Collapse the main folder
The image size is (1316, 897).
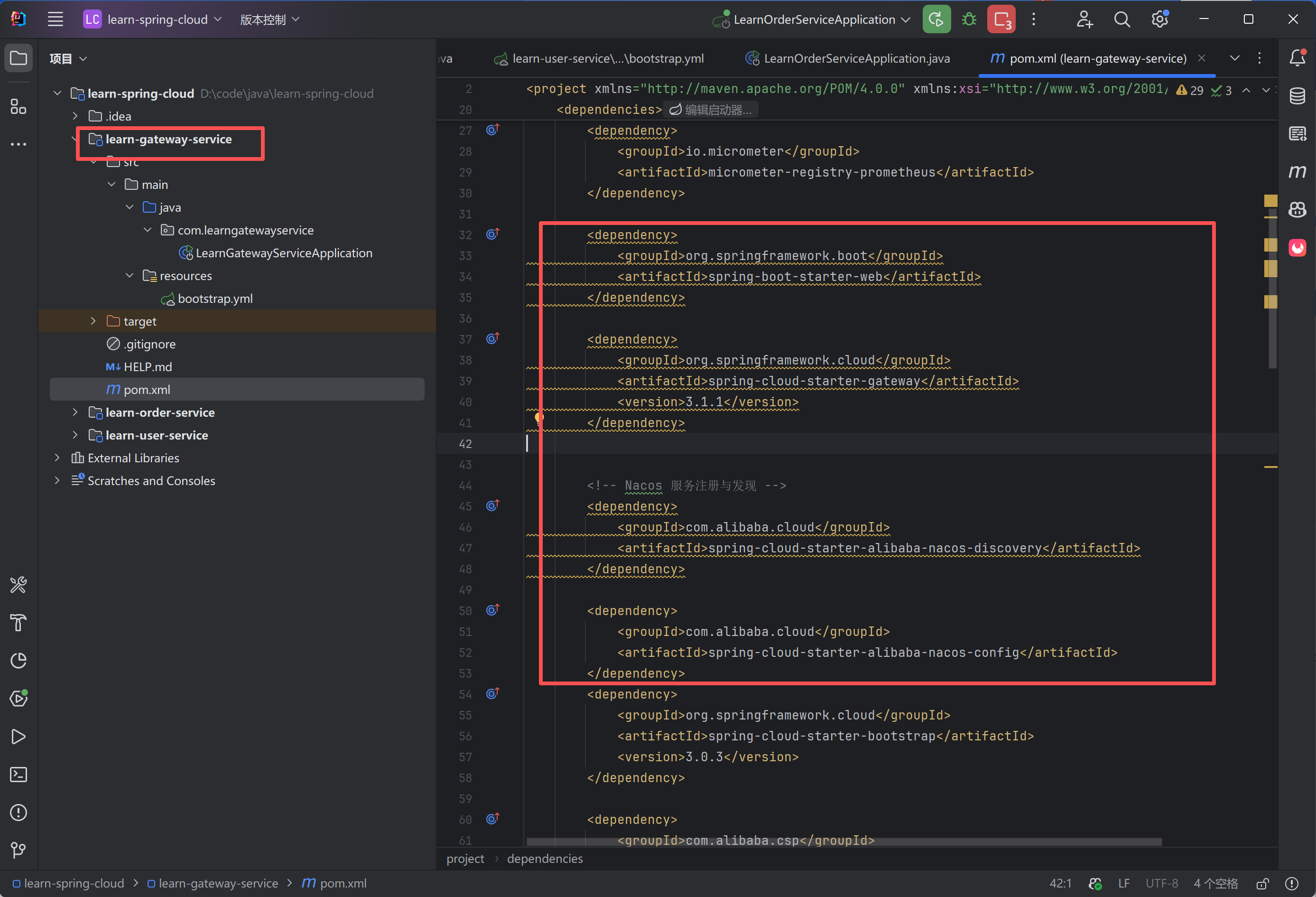click(111, 184)
